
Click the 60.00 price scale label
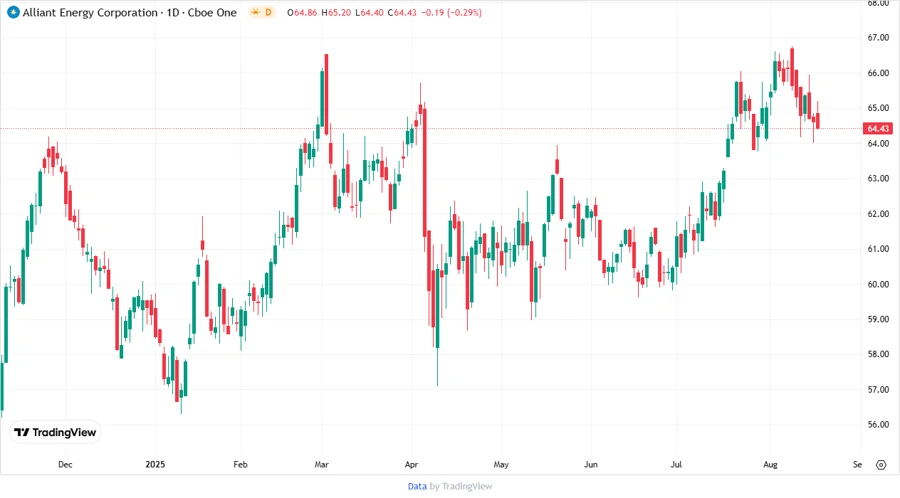pyautogui.click(x=879, y=284)
